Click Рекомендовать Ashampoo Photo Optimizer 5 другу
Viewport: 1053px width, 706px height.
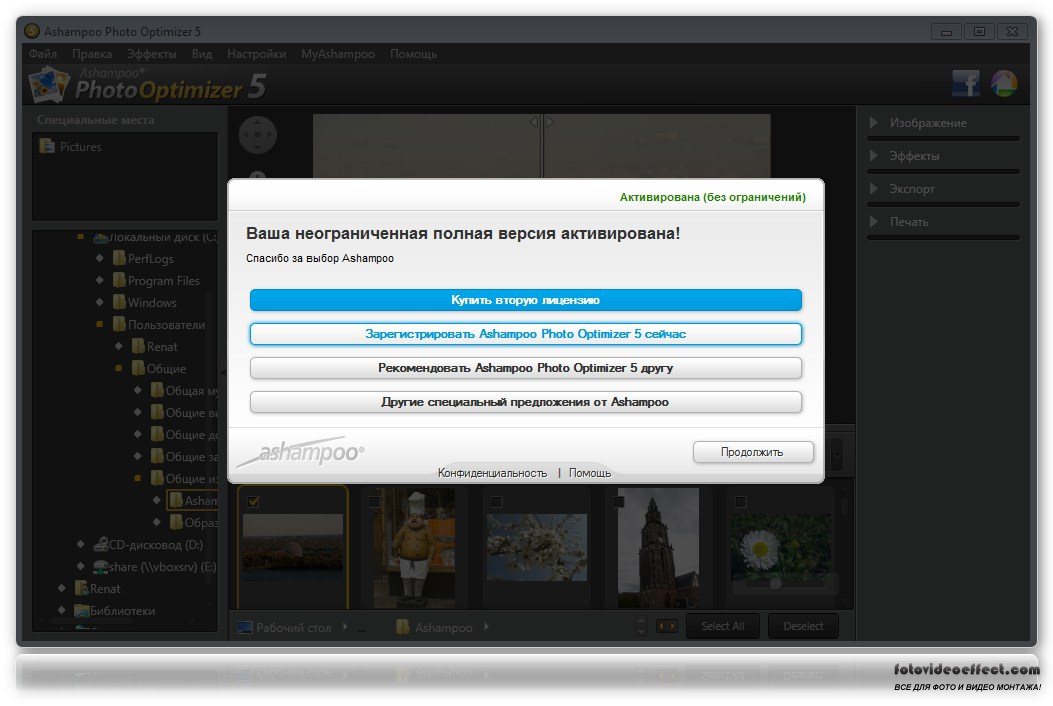[x=526, y=368]
